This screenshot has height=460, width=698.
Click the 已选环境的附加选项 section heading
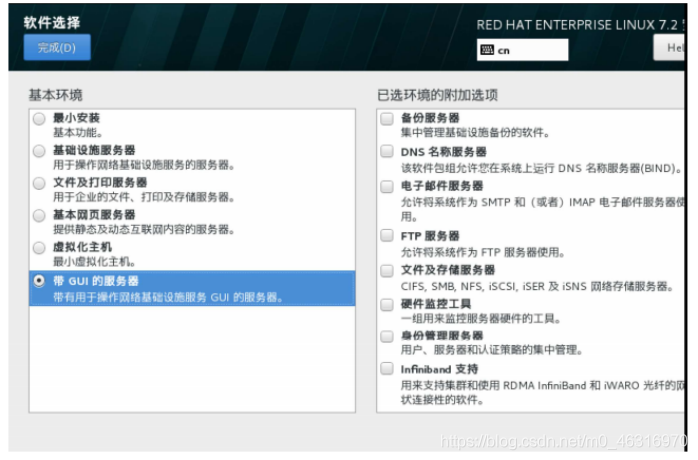[438, 95]
